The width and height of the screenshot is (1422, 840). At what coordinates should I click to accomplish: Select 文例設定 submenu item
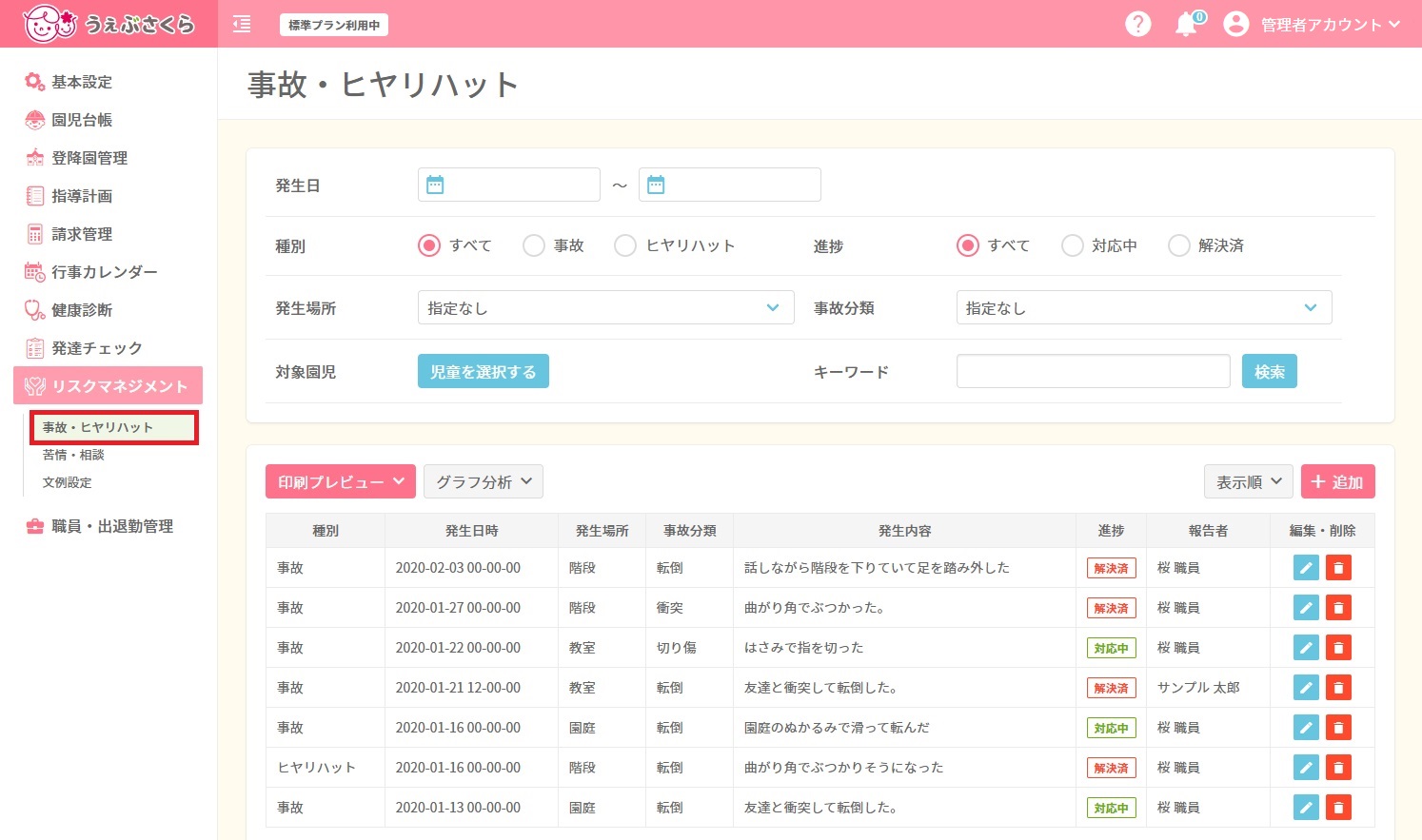tap(67, 482)
